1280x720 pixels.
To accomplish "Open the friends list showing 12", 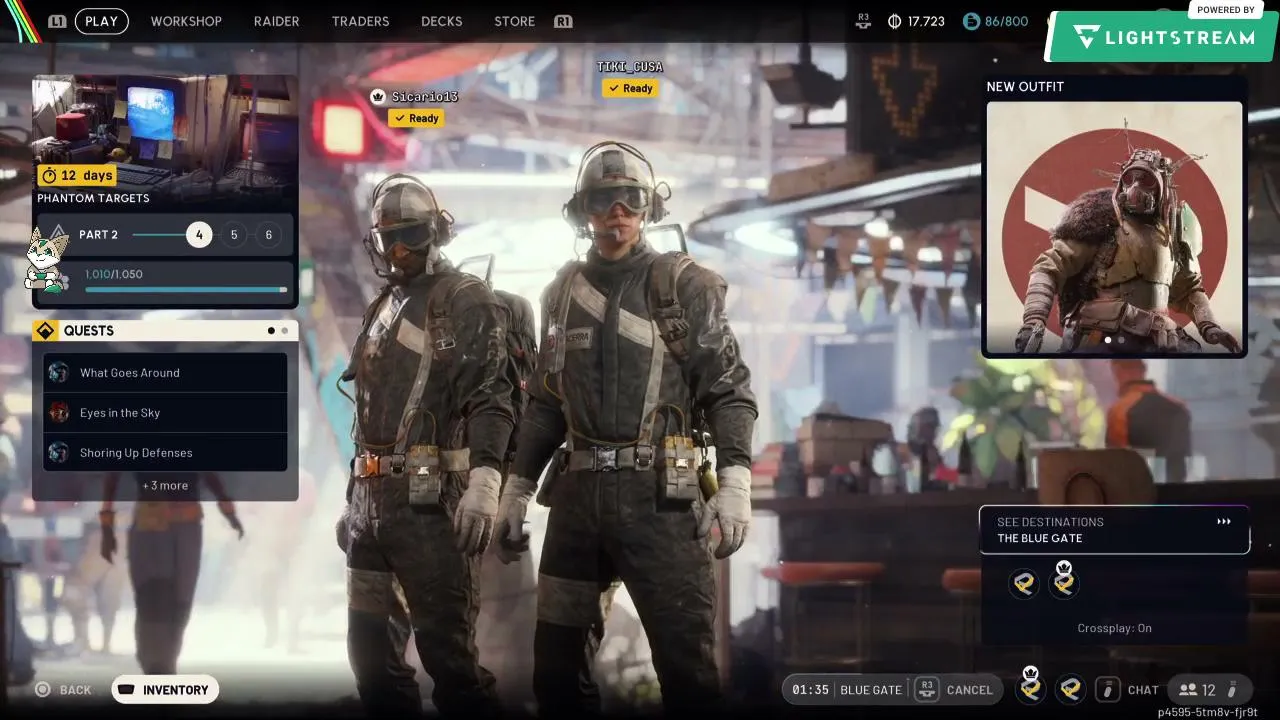I will [1208, 689].
